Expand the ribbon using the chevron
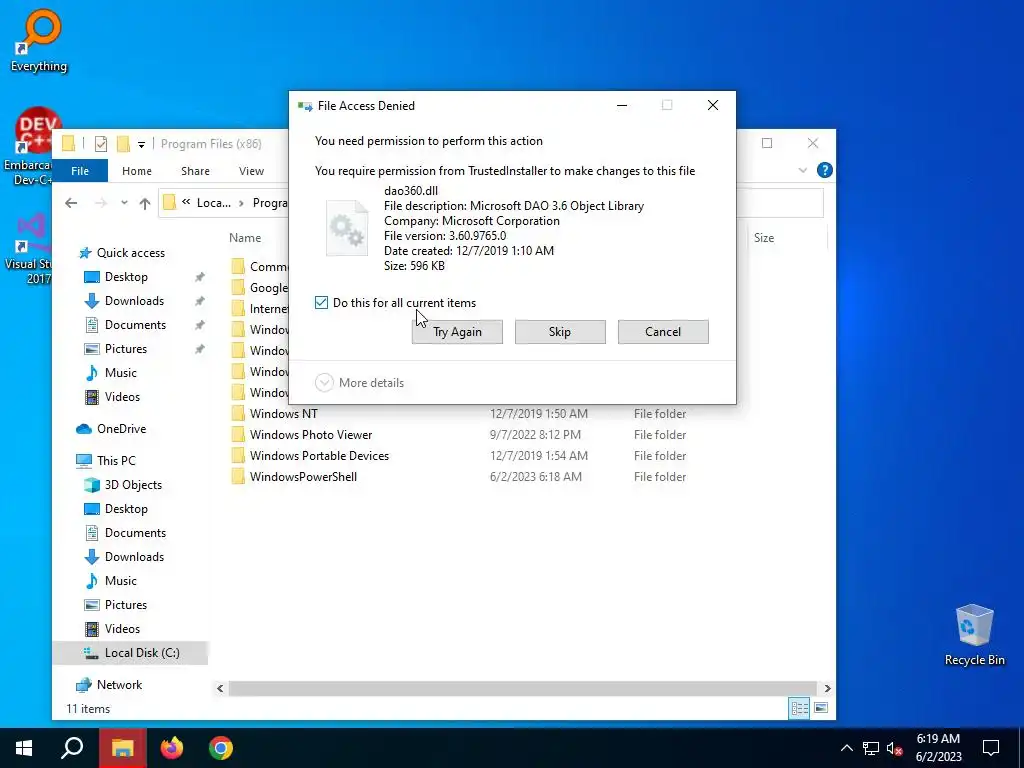The width and height of the screenshot is (1024, 768). coord(803,170)
